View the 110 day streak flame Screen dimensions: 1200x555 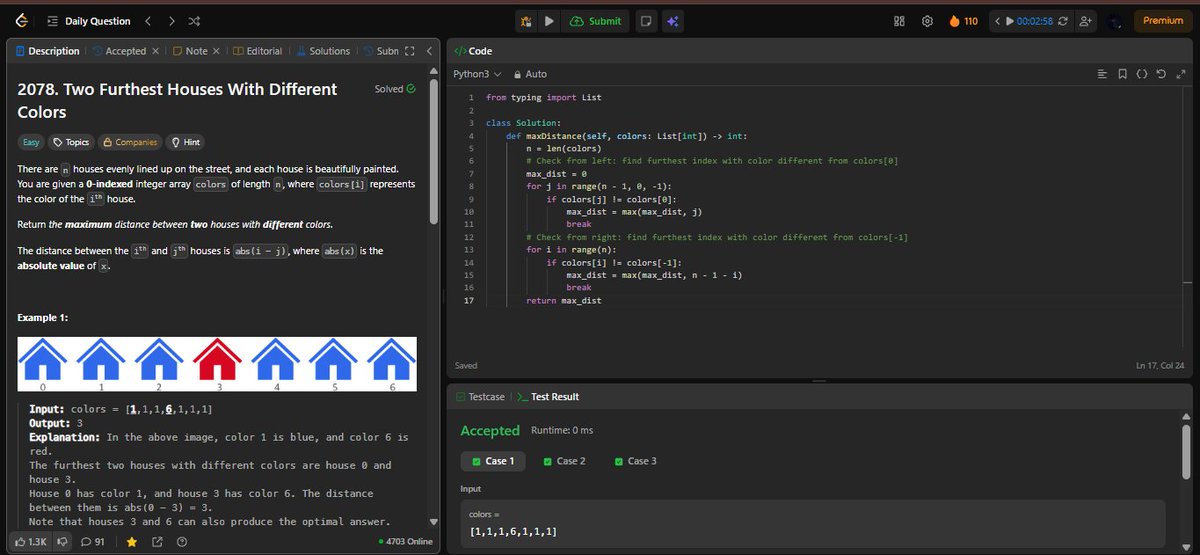[x=963, y=21]
